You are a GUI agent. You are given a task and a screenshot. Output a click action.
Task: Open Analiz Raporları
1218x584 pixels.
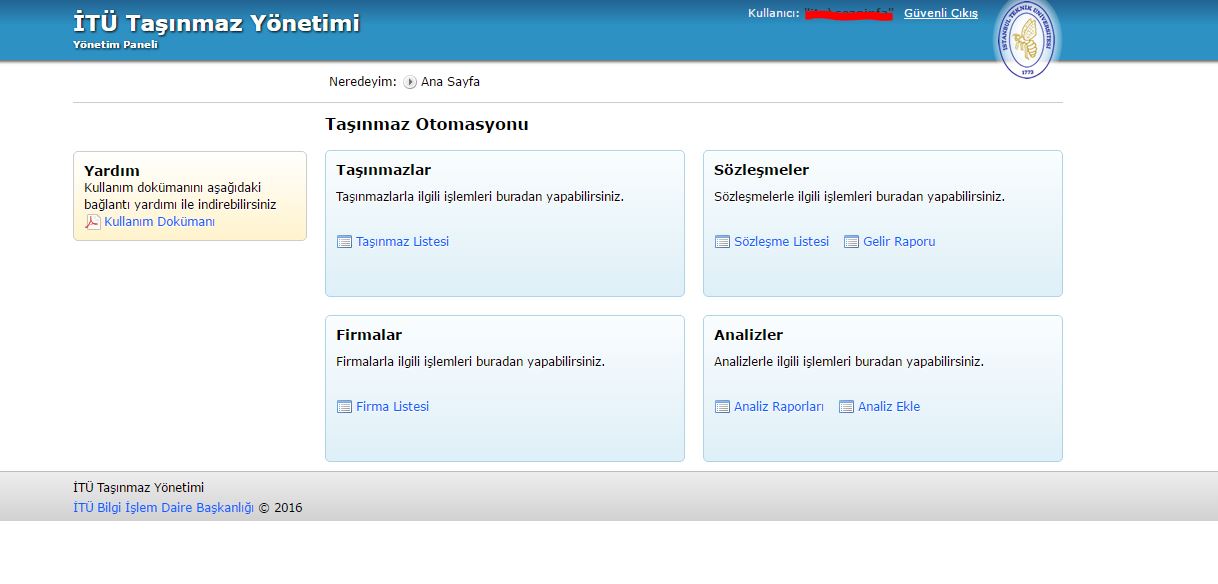tap(779, 407)
